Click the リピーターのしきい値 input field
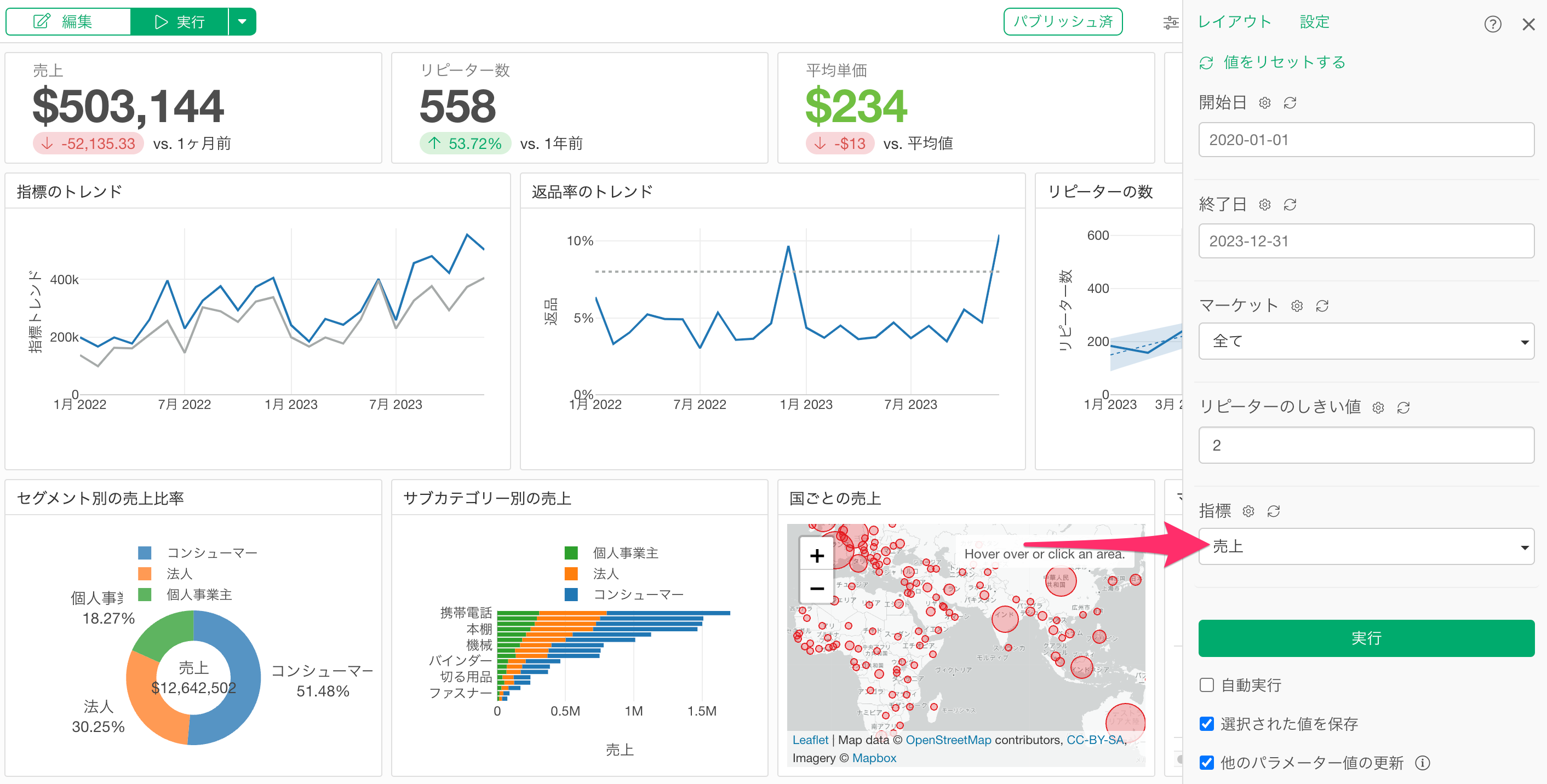 click(x=1366, y=445)
